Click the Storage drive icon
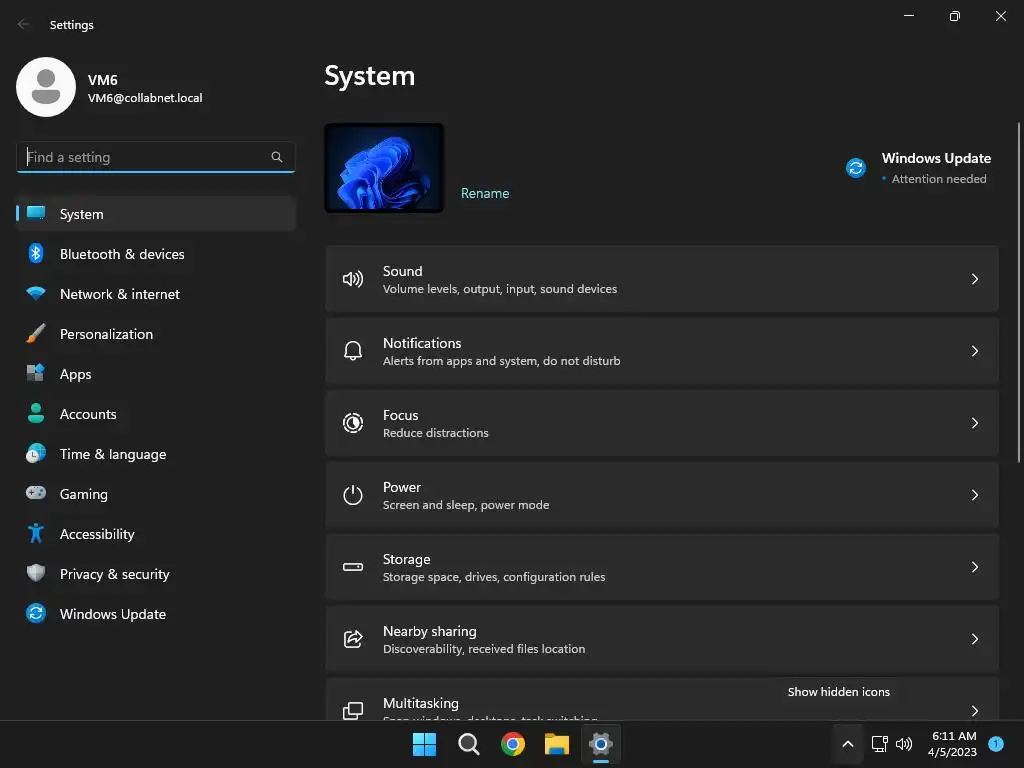This screenshot has width=1024, height=768. point(353,567)
